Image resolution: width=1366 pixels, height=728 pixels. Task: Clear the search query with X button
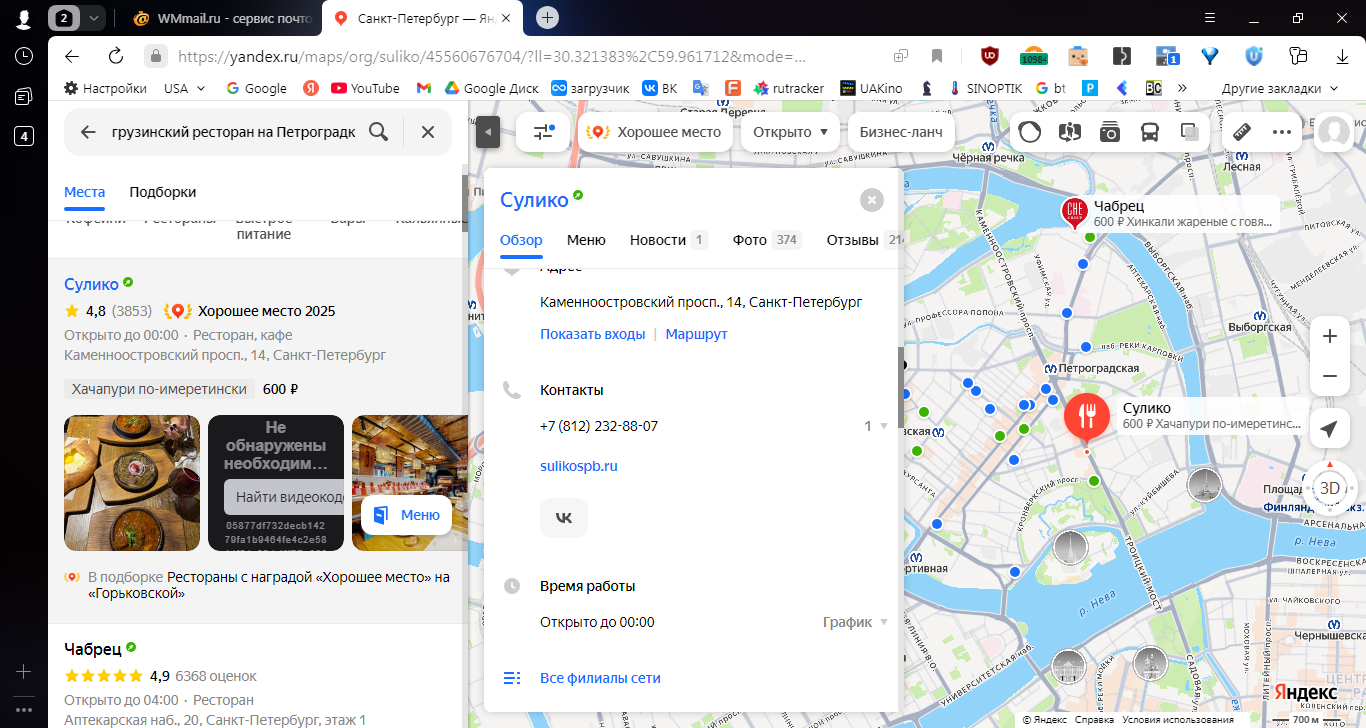pyautogui.click(x=428, y=132)
